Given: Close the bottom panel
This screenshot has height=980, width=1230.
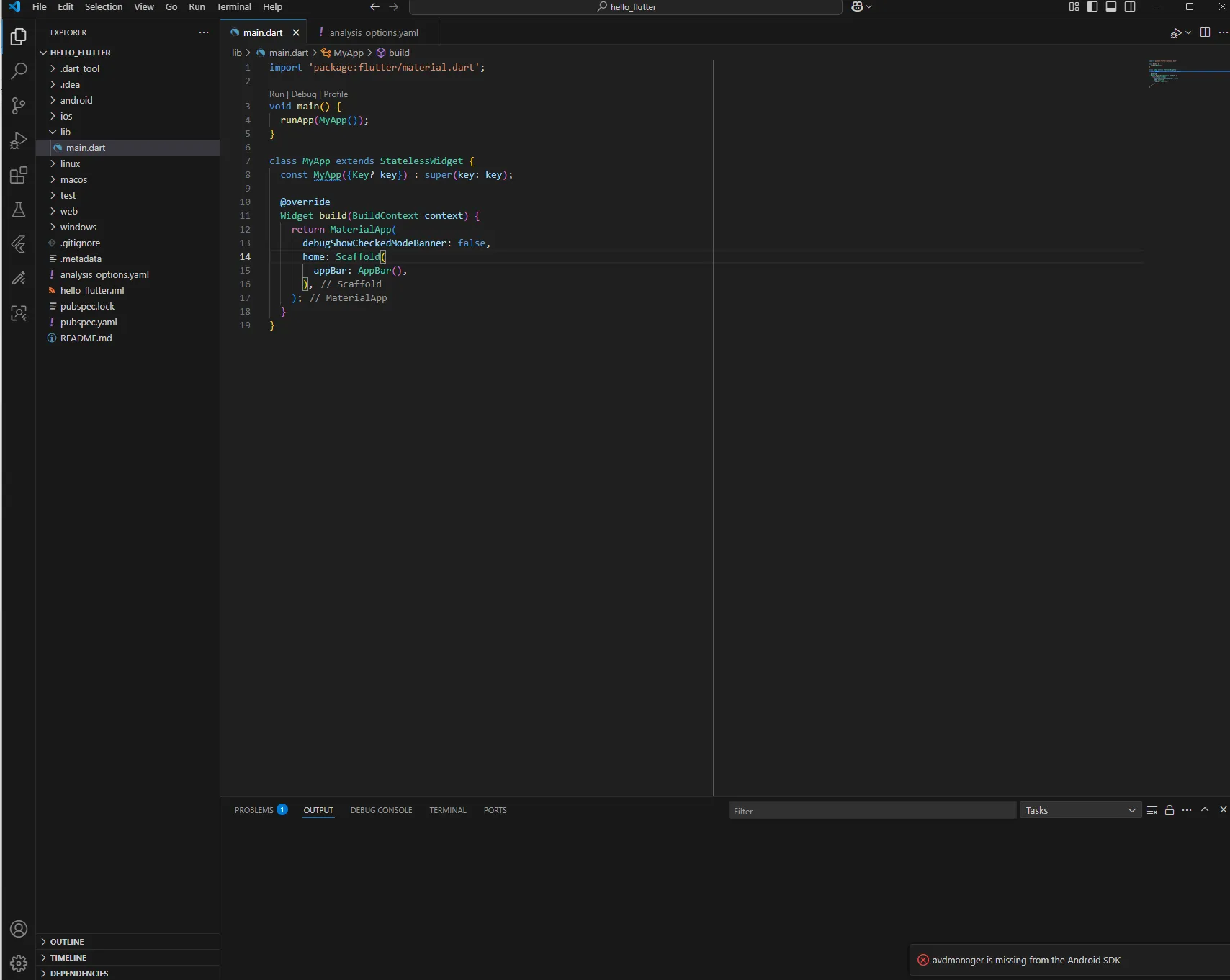Looking at the screenshot, I should coord(1223,810).
